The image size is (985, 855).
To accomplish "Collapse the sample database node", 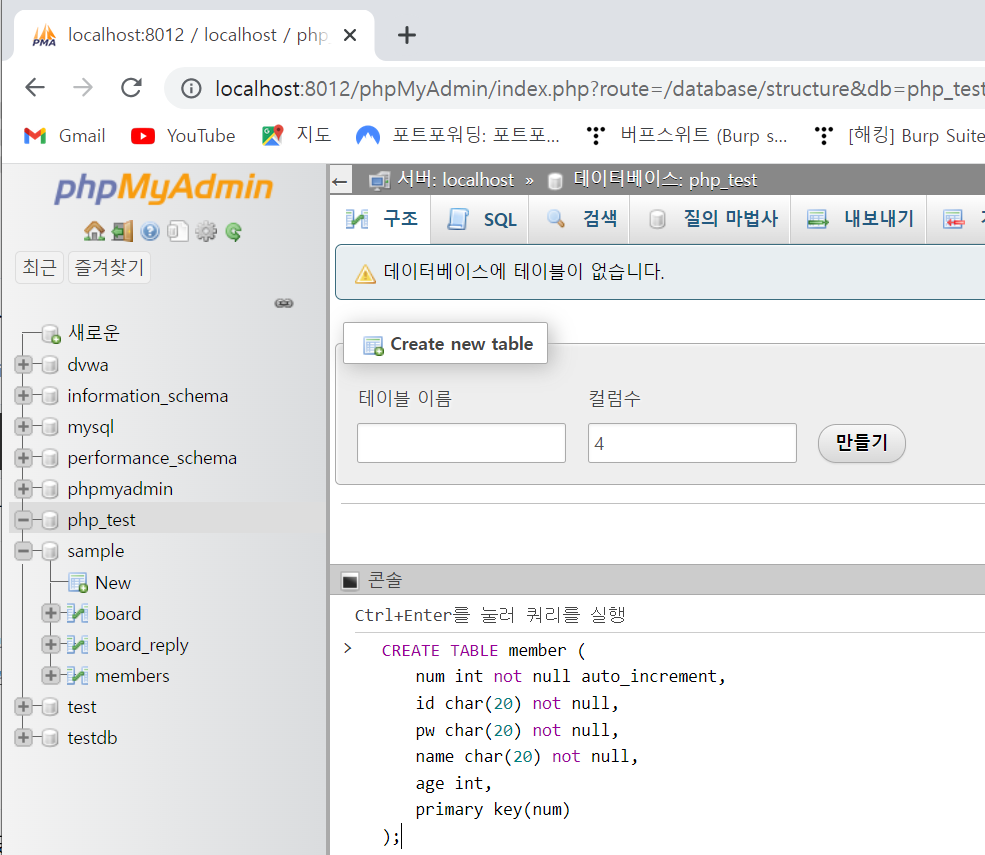I will coord(23,551).
